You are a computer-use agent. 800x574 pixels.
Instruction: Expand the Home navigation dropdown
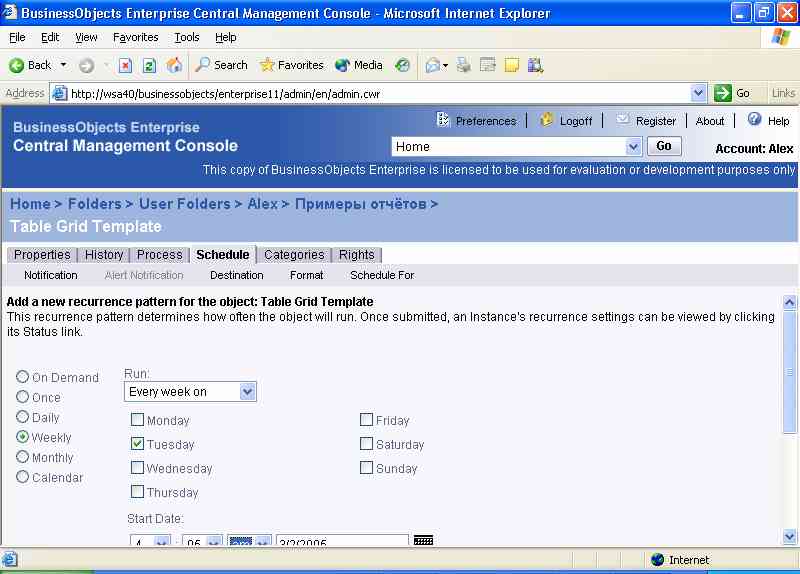[x=633, y=147]
